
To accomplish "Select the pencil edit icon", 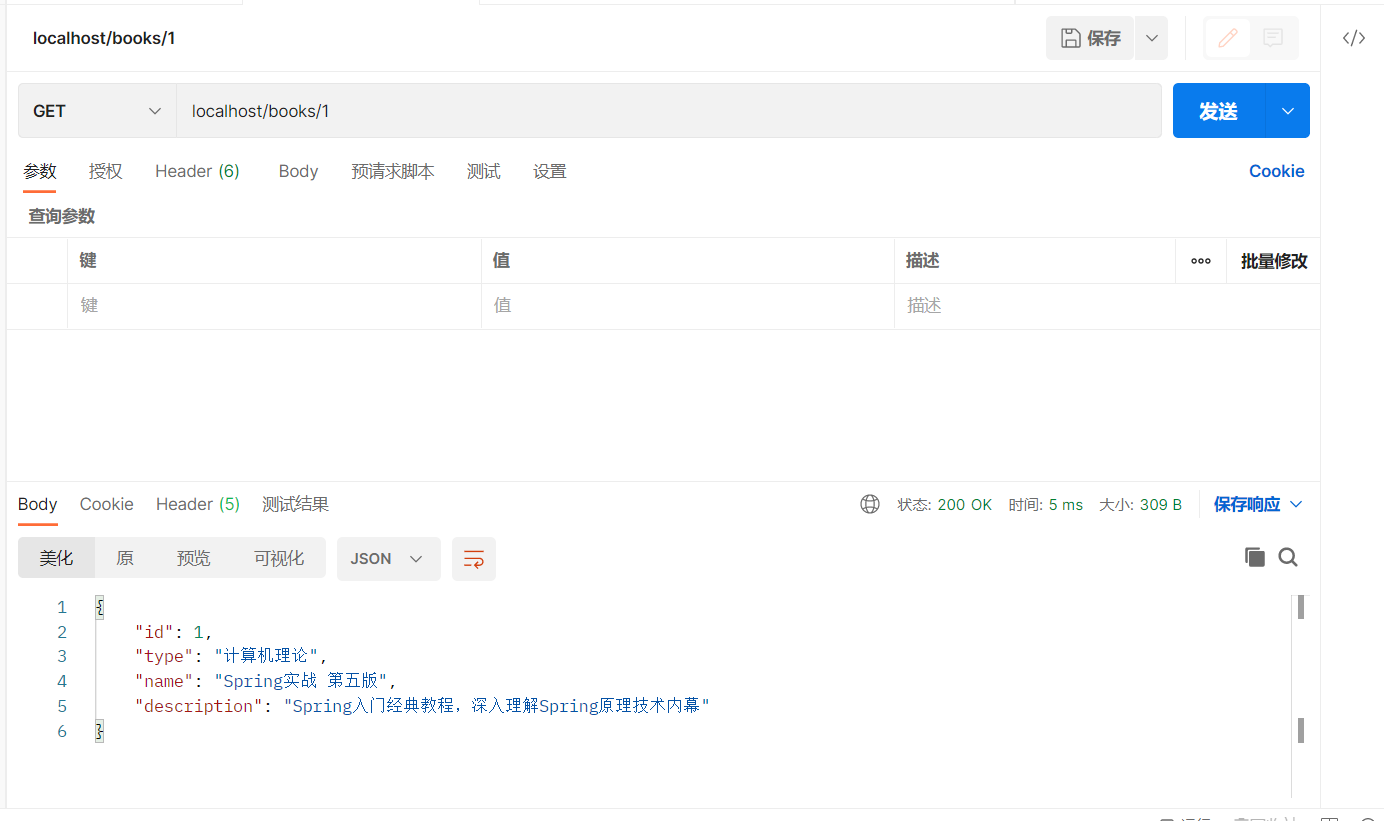I will click(1228, 38).
